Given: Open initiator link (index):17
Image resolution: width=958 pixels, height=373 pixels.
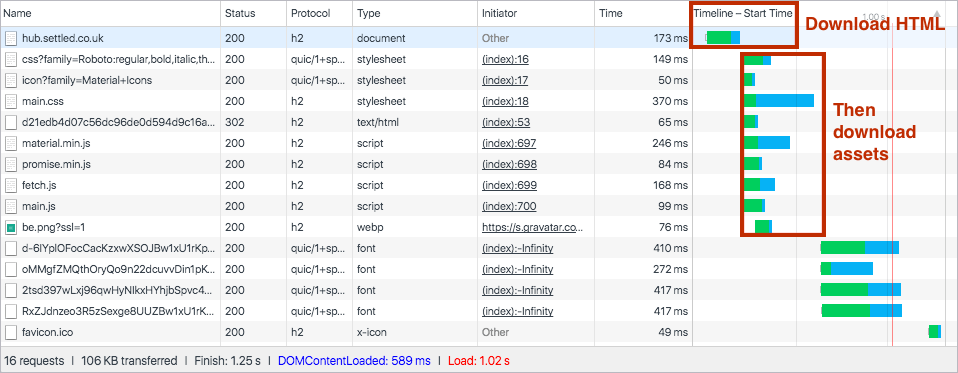Looking at the screenshot, I should click(505, 80).
